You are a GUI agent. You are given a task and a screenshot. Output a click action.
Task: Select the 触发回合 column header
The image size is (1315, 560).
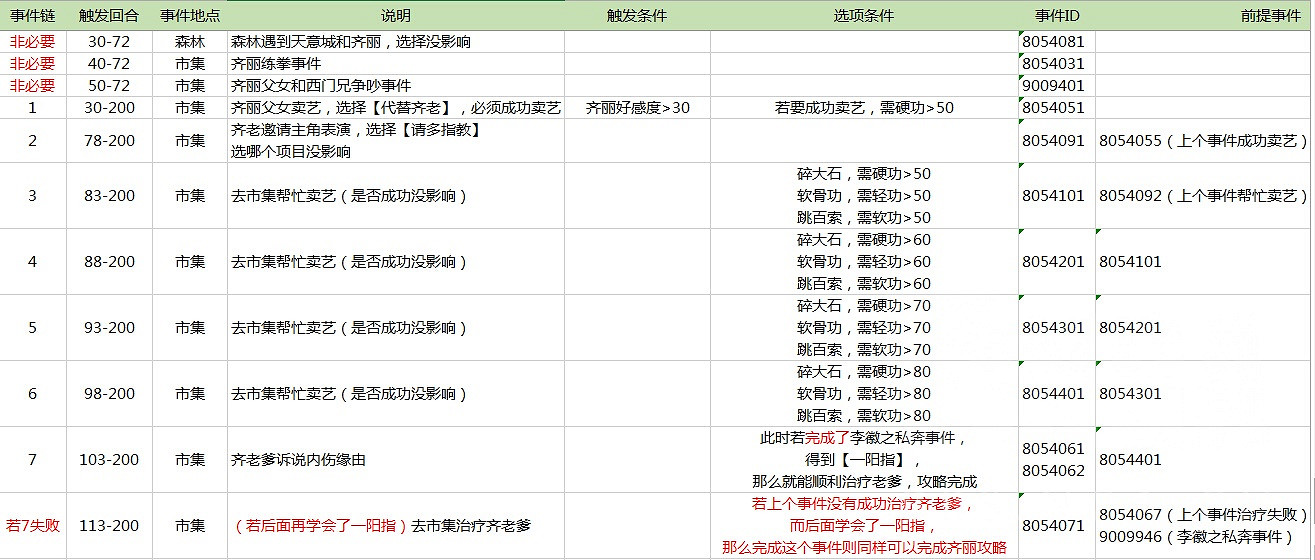[108, 17]
